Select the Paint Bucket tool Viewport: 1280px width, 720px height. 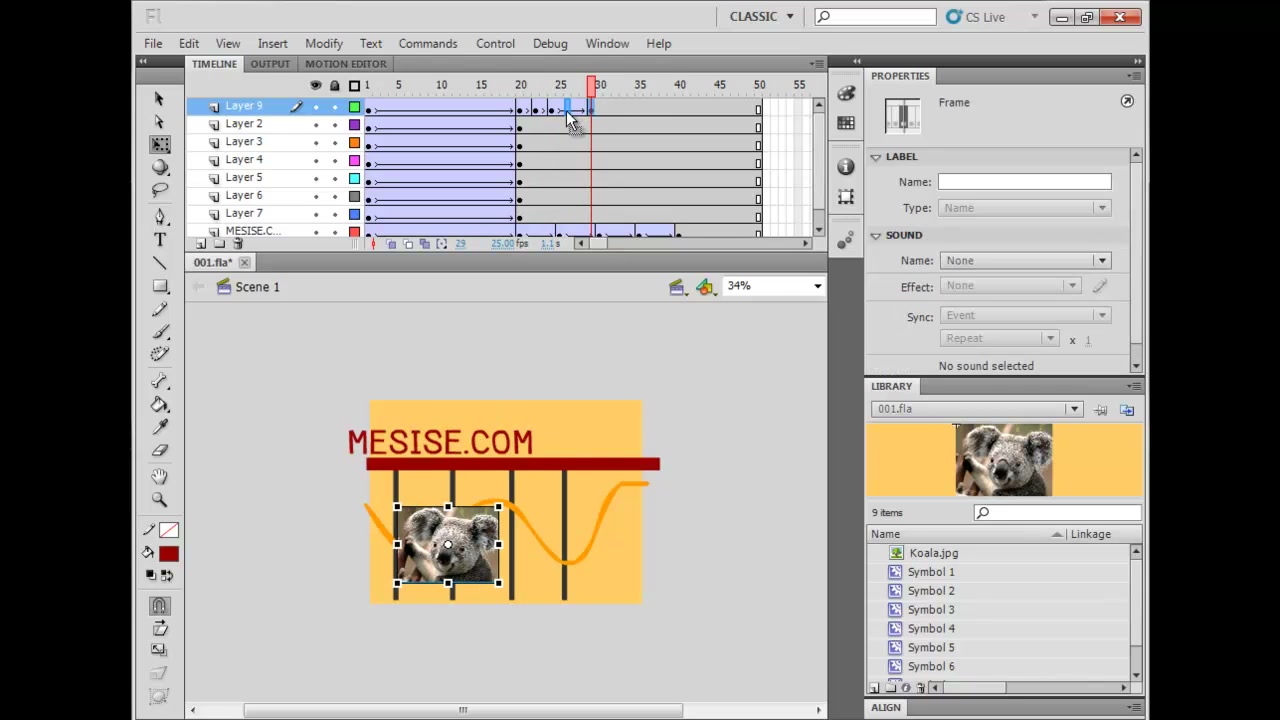(x=160, y=404)
